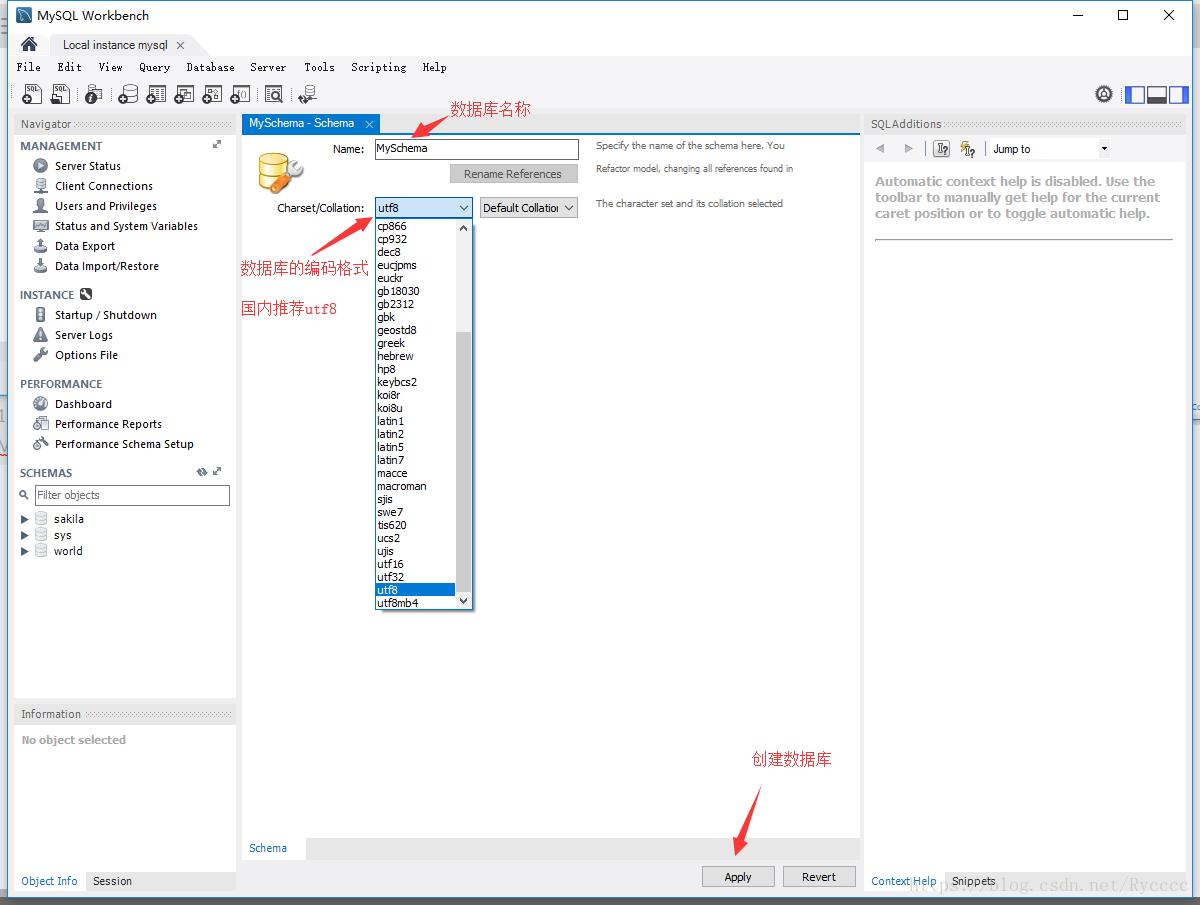Open Data Export in Navigator
1200x905 pixels.
pyautogui.click(x=85, y=246)
